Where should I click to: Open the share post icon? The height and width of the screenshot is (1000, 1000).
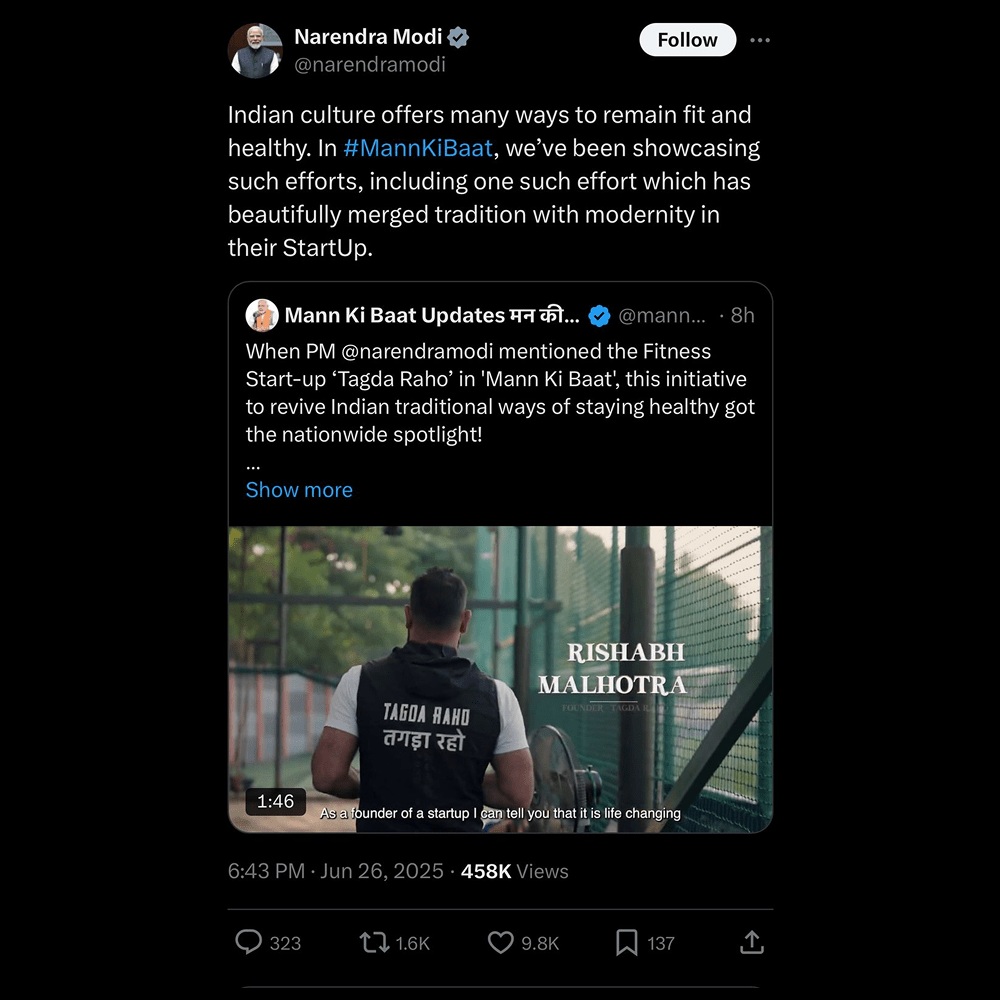pyautogui.click(x=752, y=942)
